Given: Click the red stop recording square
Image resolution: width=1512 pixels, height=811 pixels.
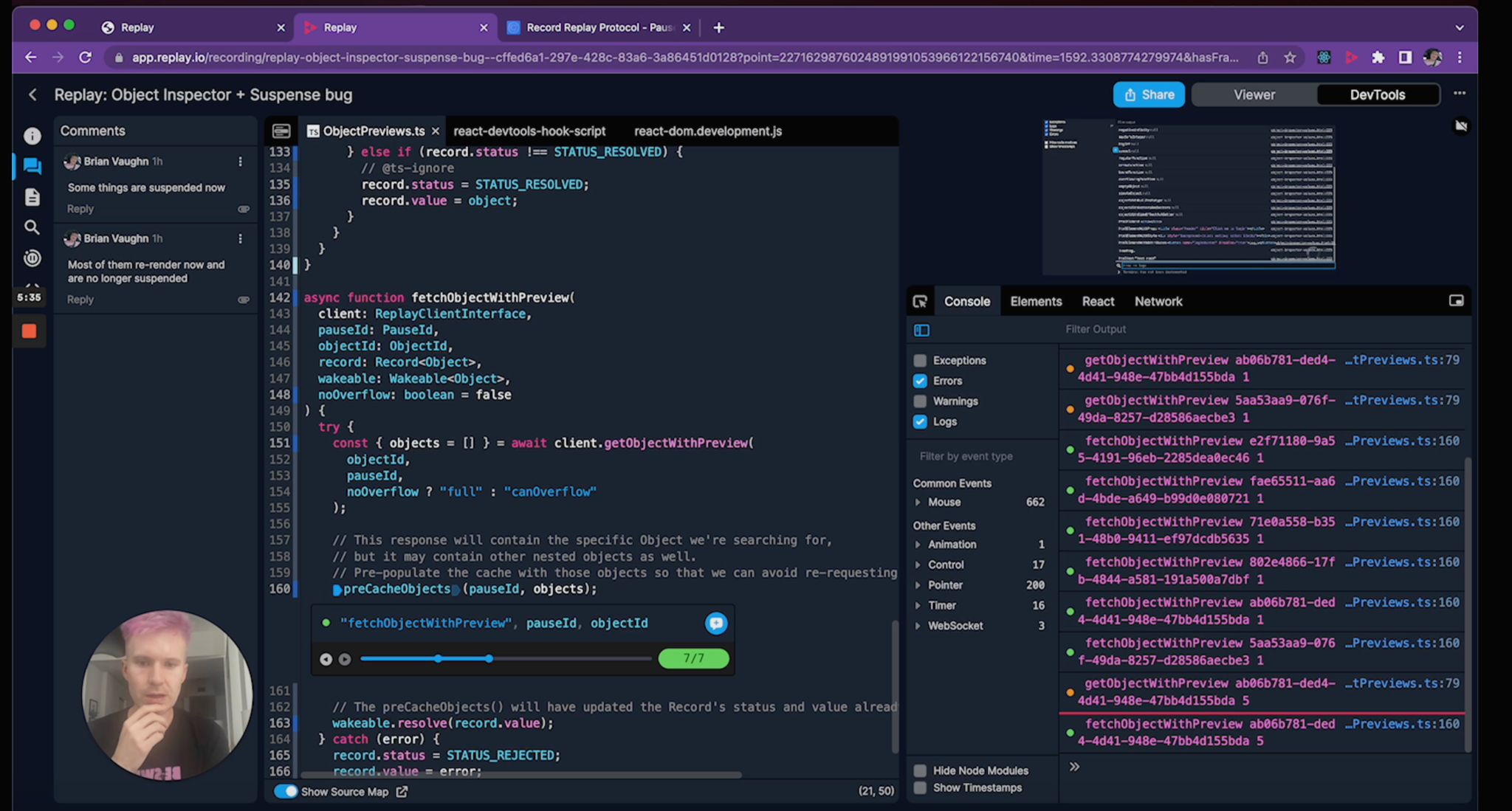Looking at the screenshot, I should coord(30,331).
